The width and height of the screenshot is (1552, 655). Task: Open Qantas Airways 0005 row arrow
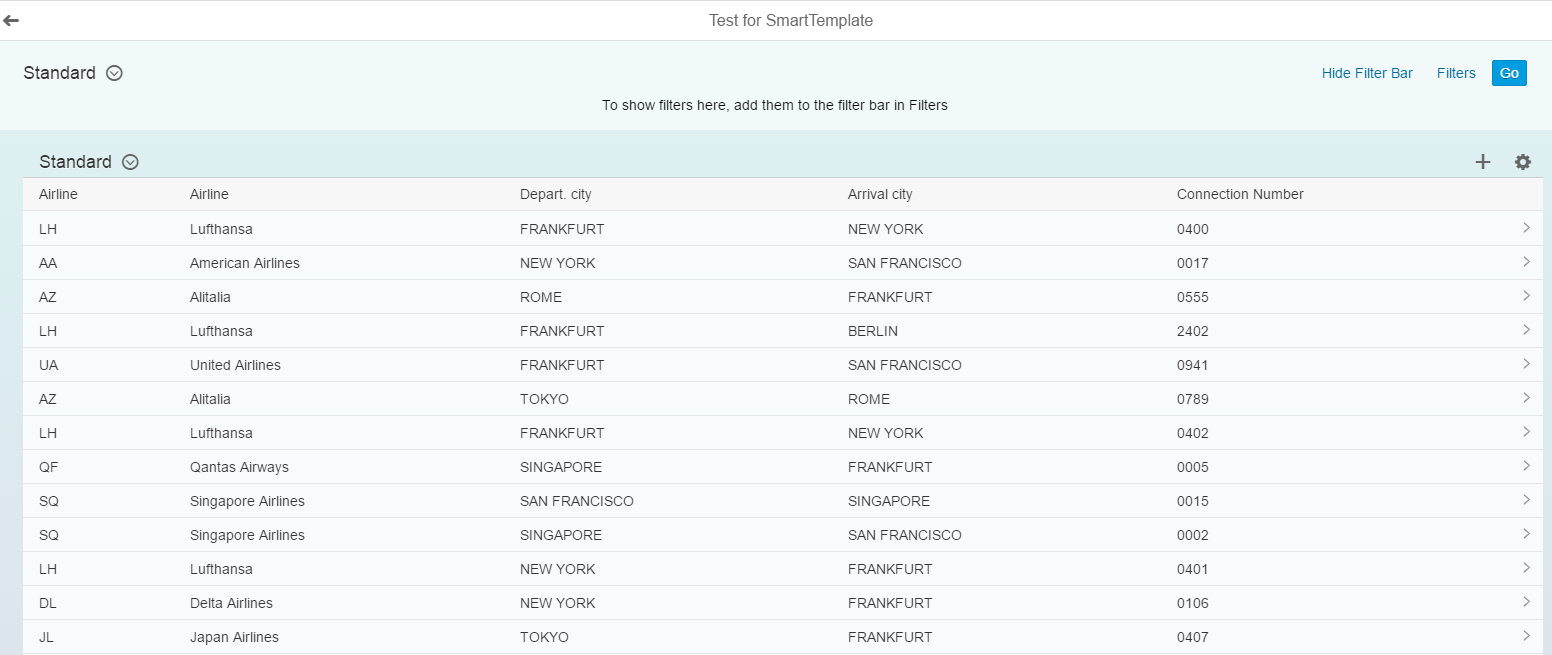tap(1526, 466)
